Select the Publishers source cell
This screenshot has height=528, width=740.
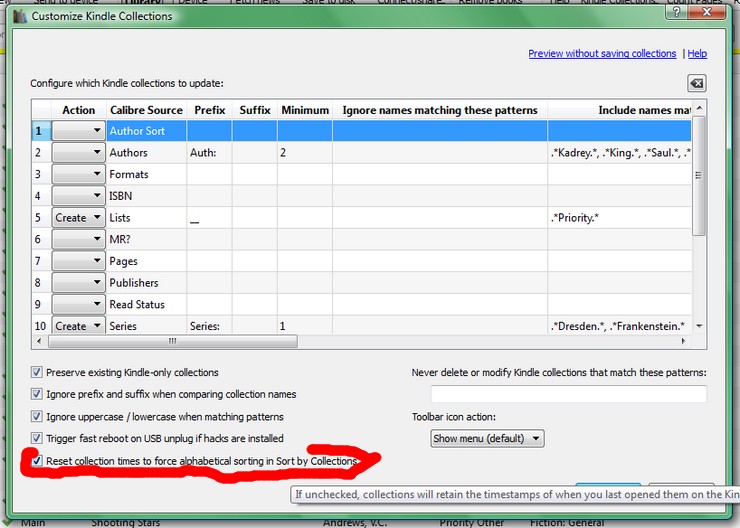click(146, 283)
